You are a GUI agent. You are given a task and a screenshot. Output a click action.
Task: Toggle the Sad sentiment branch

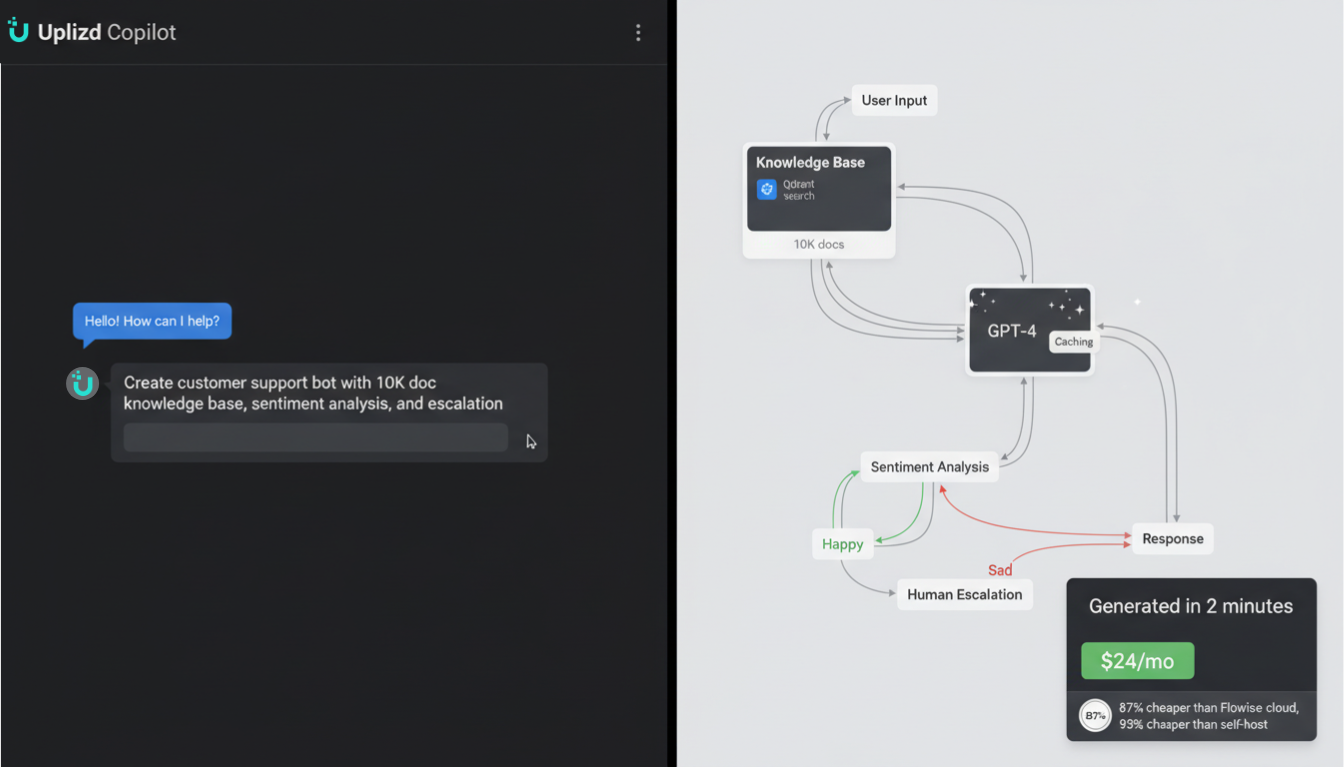click(x=1000, y=570)
